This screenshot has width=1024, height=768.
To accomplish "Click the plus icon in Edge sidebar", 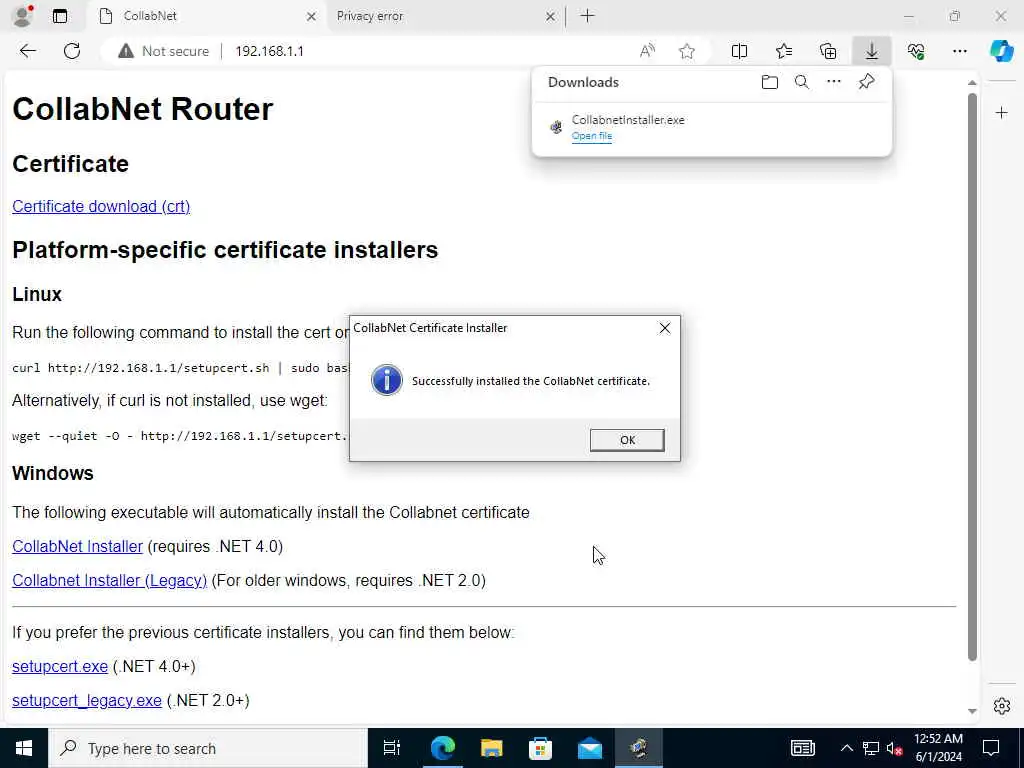I will coord(1002,113).
